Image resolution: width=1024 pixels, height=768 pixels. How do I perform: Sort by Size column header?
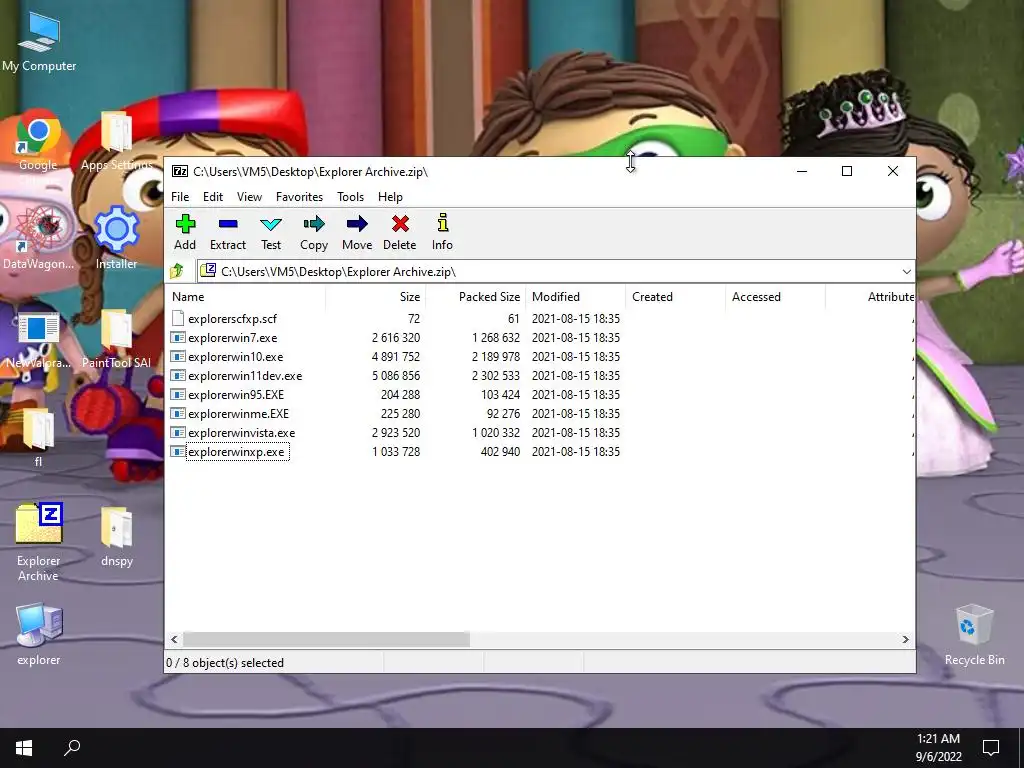pyautogui.click(x=376, y=296)
